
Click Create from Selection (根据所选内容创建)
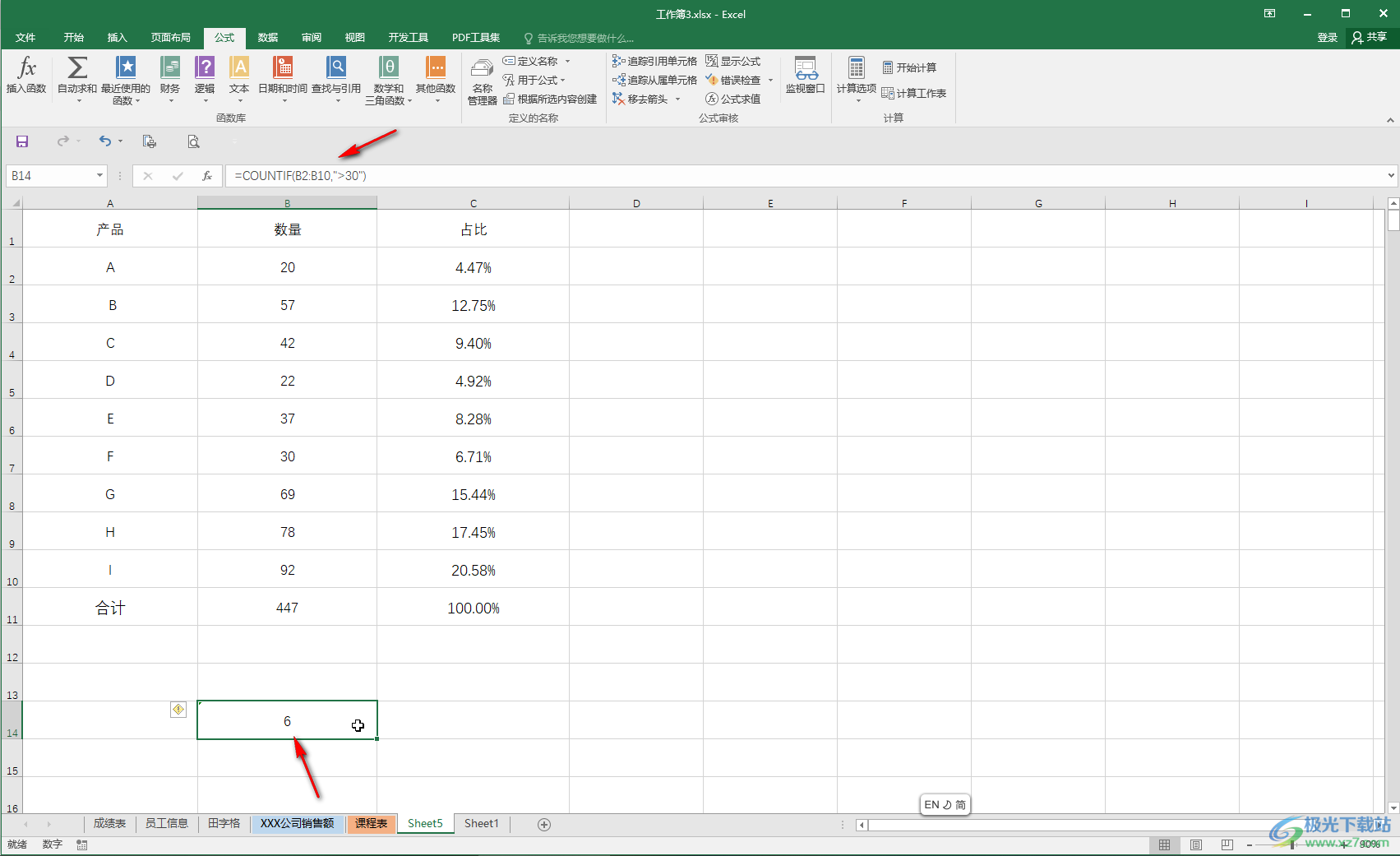coord(550,99)
